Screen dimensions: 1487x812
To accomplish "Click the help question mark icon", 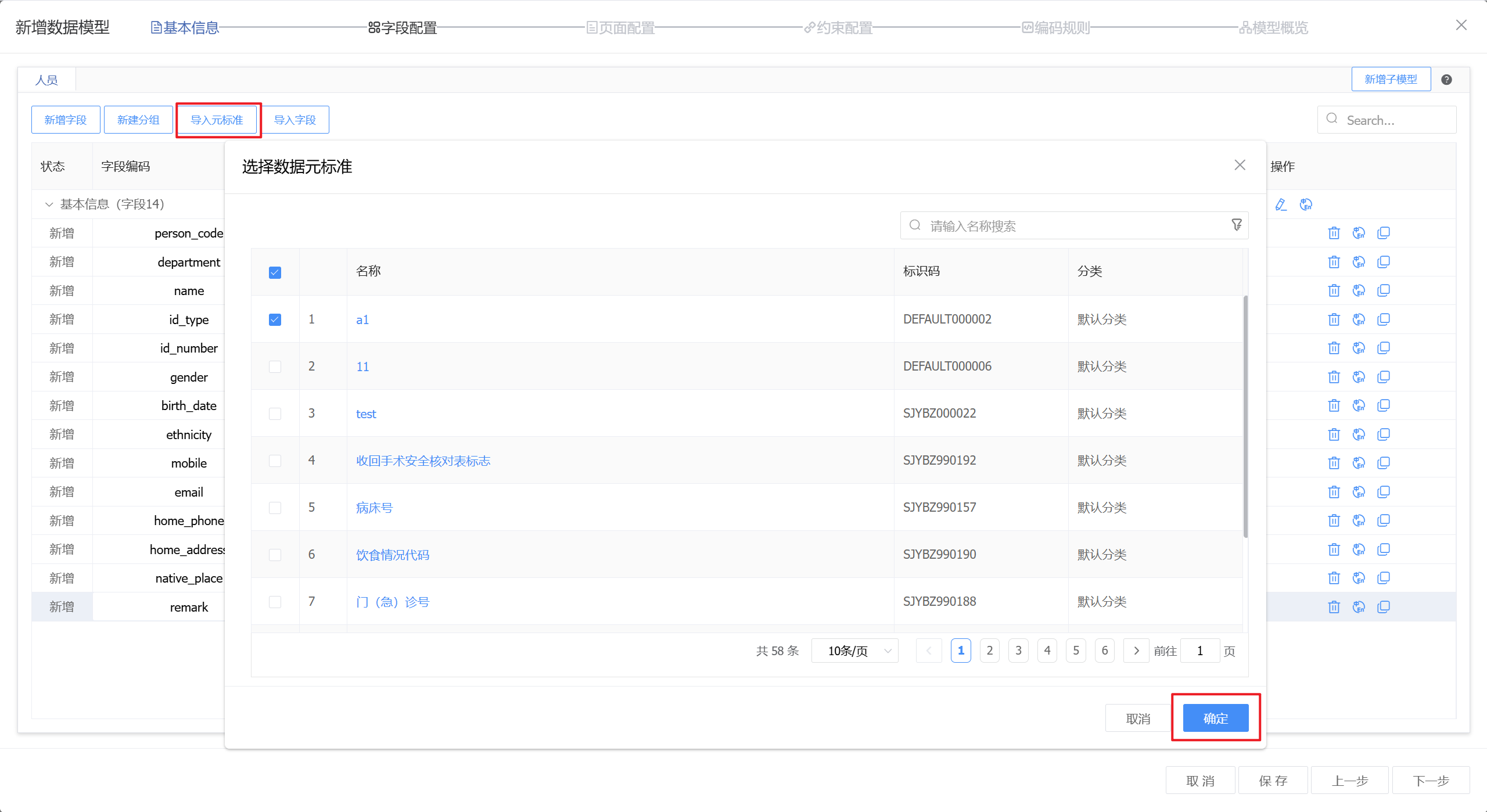I will click(x=1446, y=80).
